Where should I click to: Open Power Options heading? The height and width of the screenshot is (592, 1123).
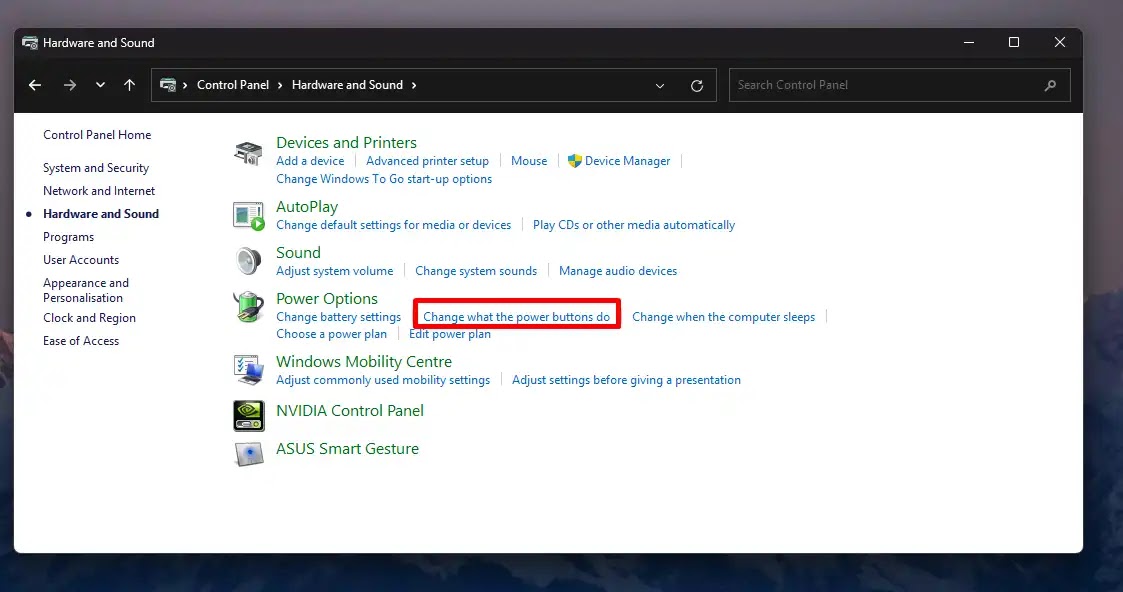(327, 299)
